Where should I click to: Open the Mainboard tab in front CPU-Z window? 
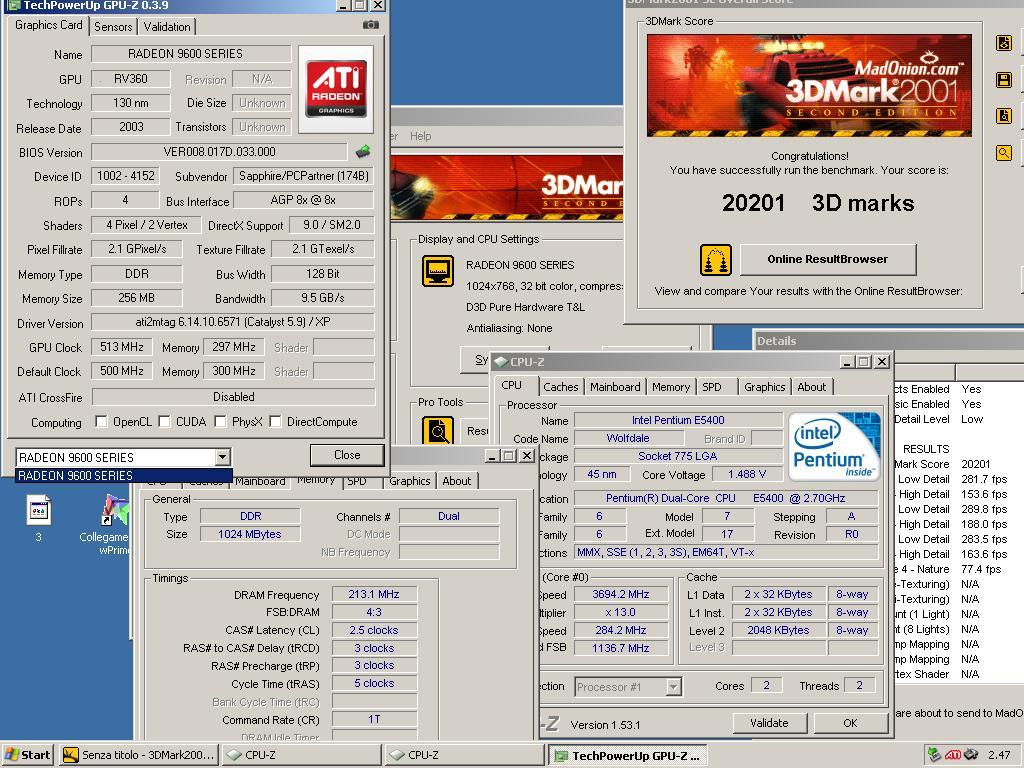pyautogui.click(x=615, y=387)
